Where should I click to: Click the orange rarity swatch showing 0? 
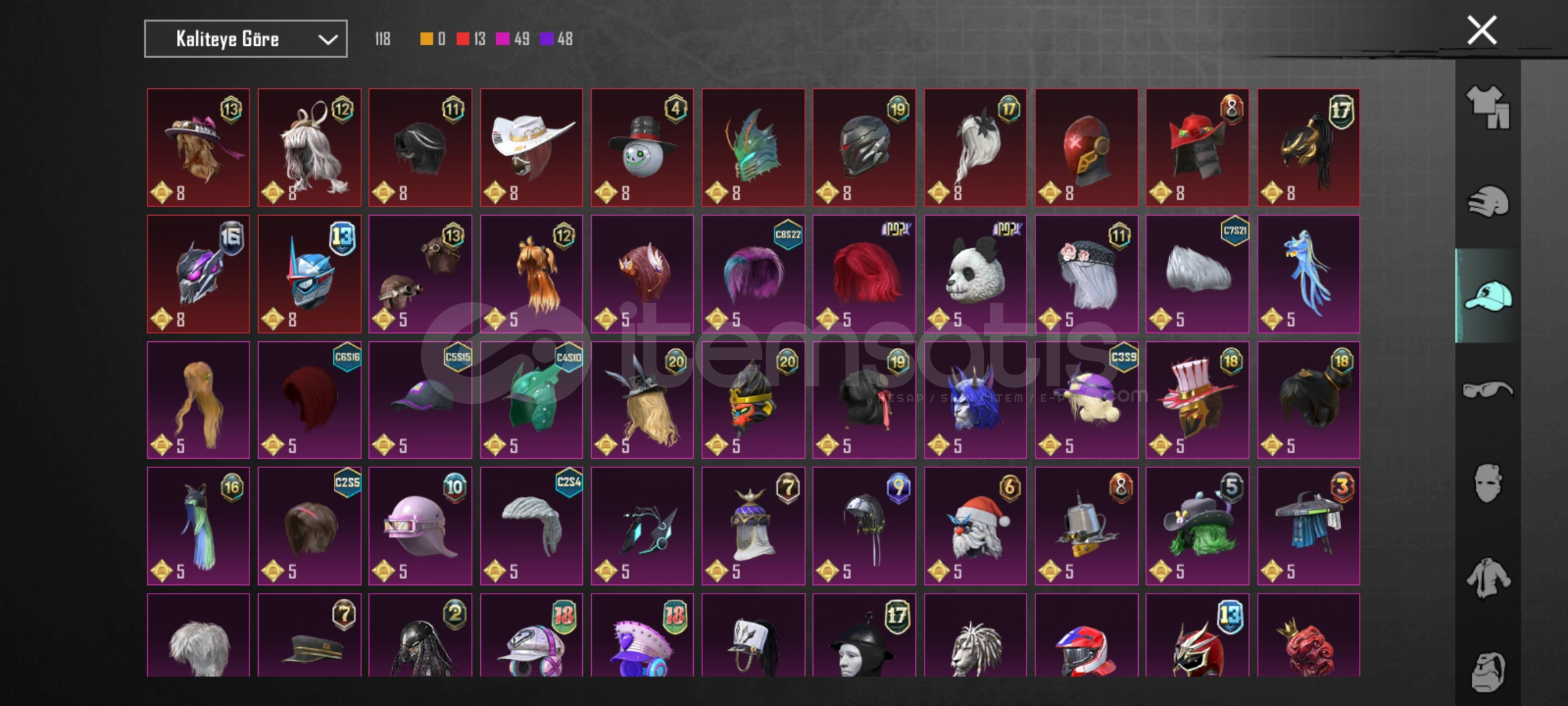point(426,39)
